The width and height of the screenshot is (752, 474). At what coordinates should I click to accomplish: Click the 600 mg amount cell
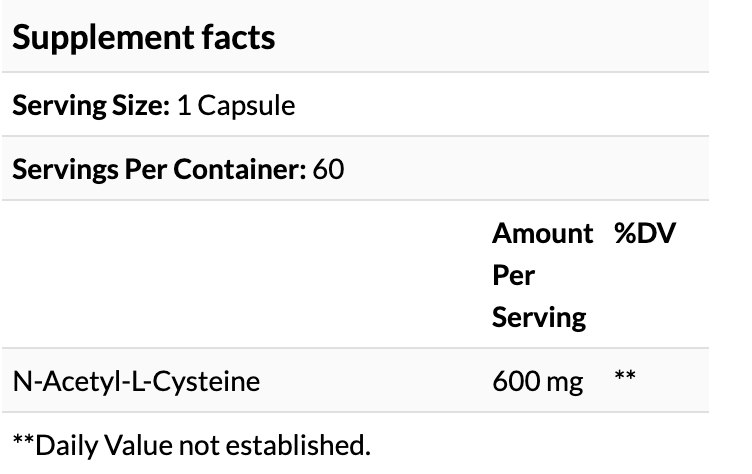pos(538,382)
